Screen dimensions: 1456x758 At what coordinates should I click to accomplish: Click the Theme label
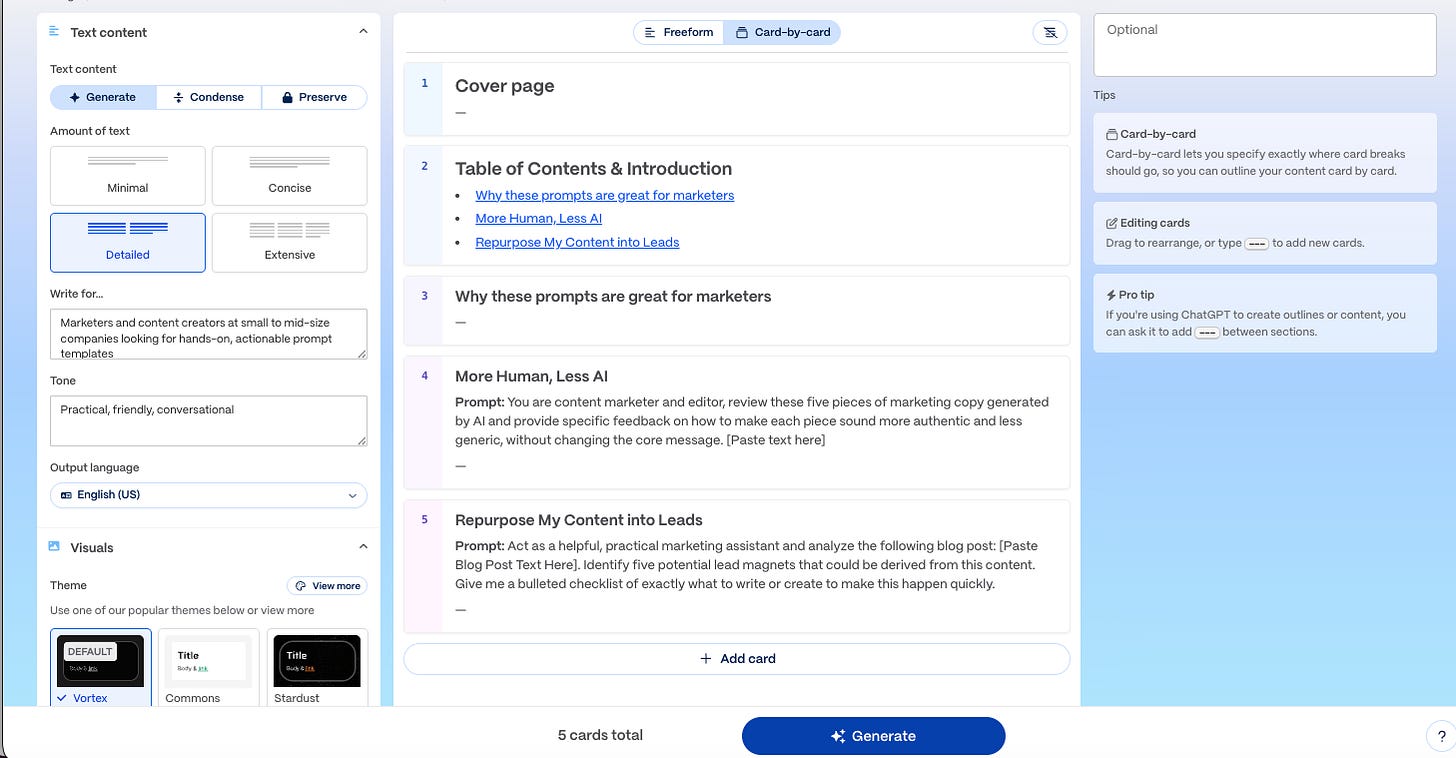[69, 586]
